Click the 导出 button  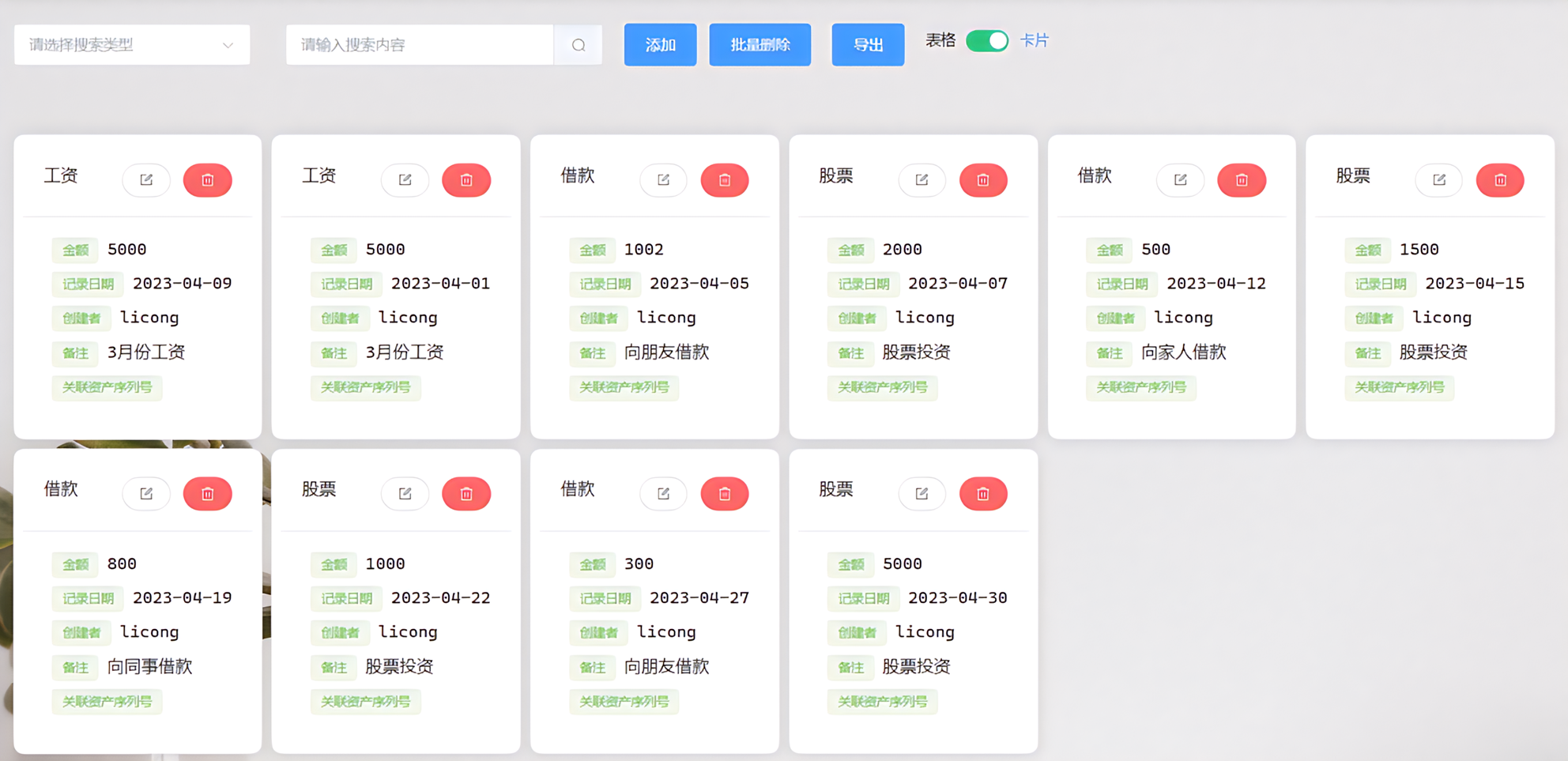(867, 45)
